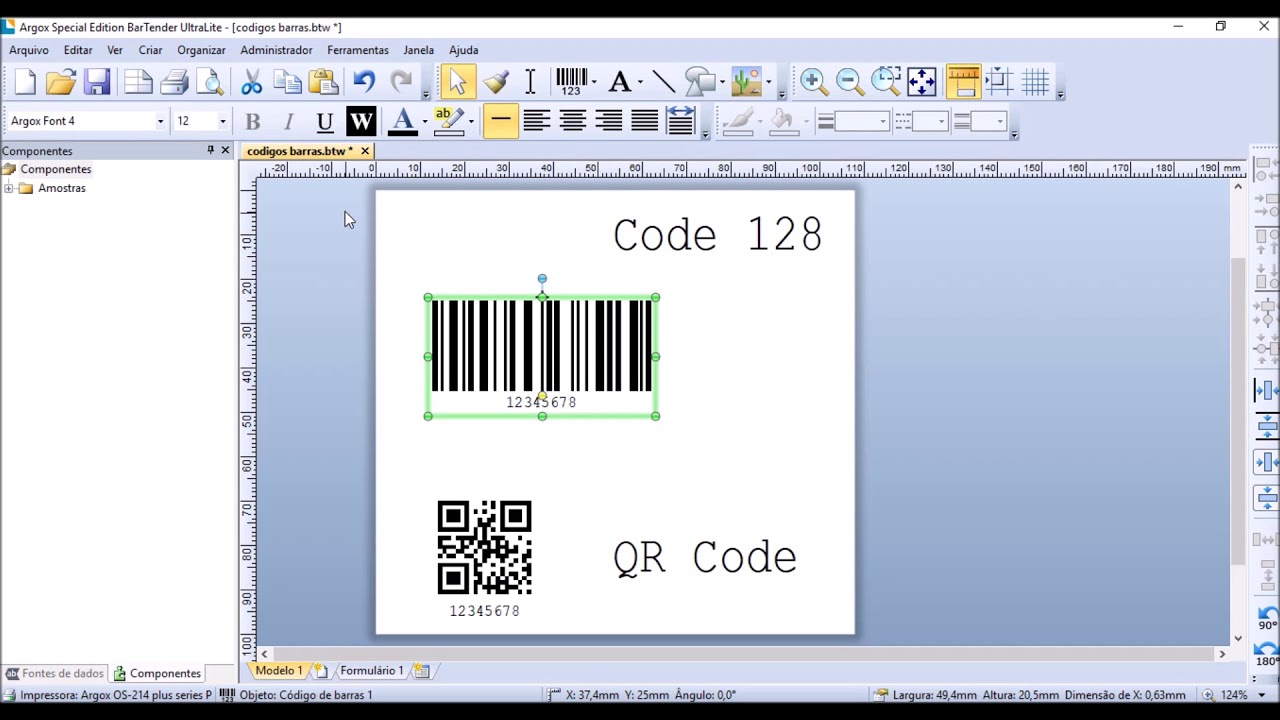Click the save diskette icon
Screen dimensions: 1280x720
point(97,82)
